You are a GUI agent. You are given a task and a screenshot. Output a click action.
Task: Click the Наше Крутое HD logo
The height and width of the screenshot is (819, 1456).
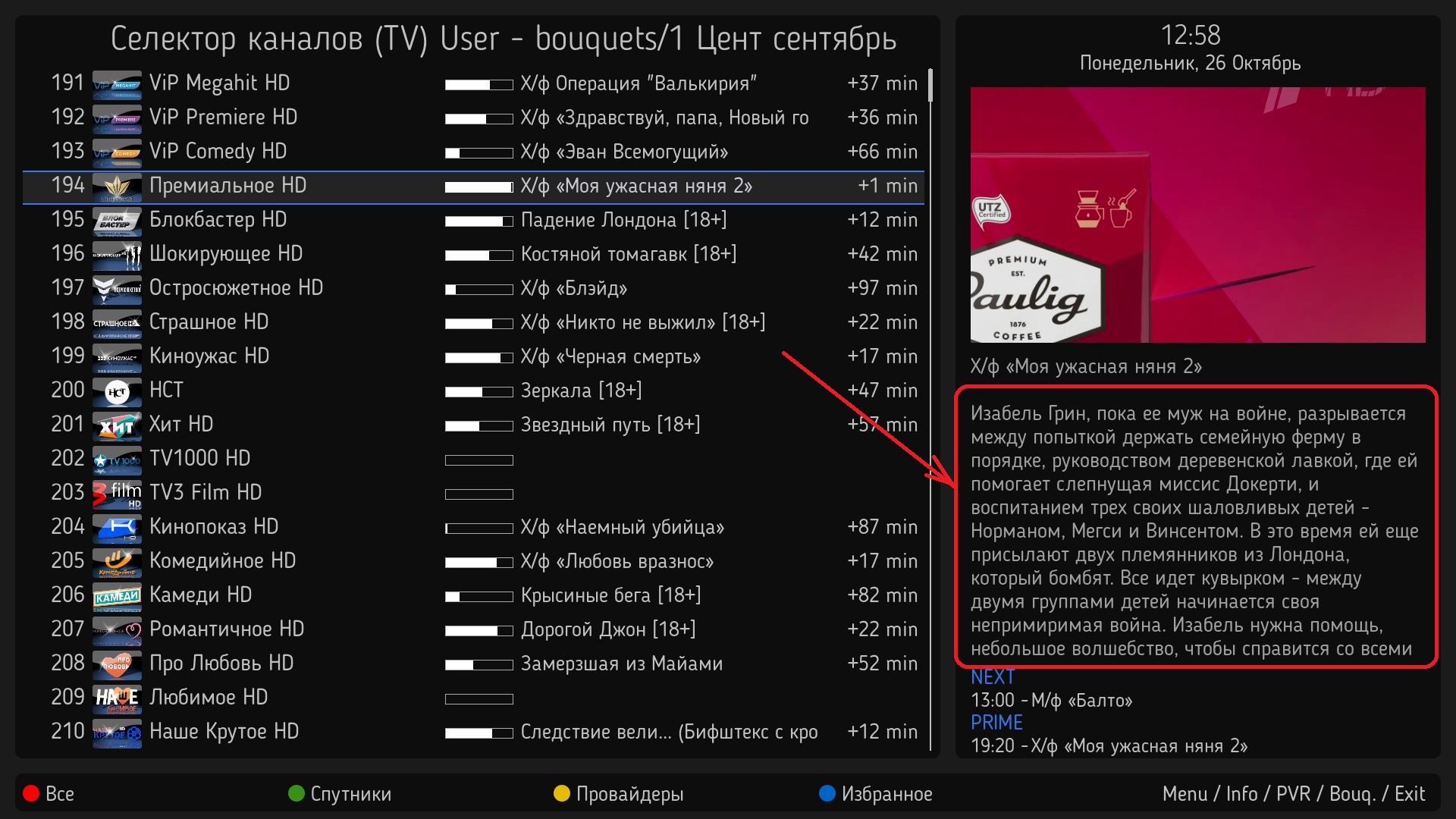[117, 733]
